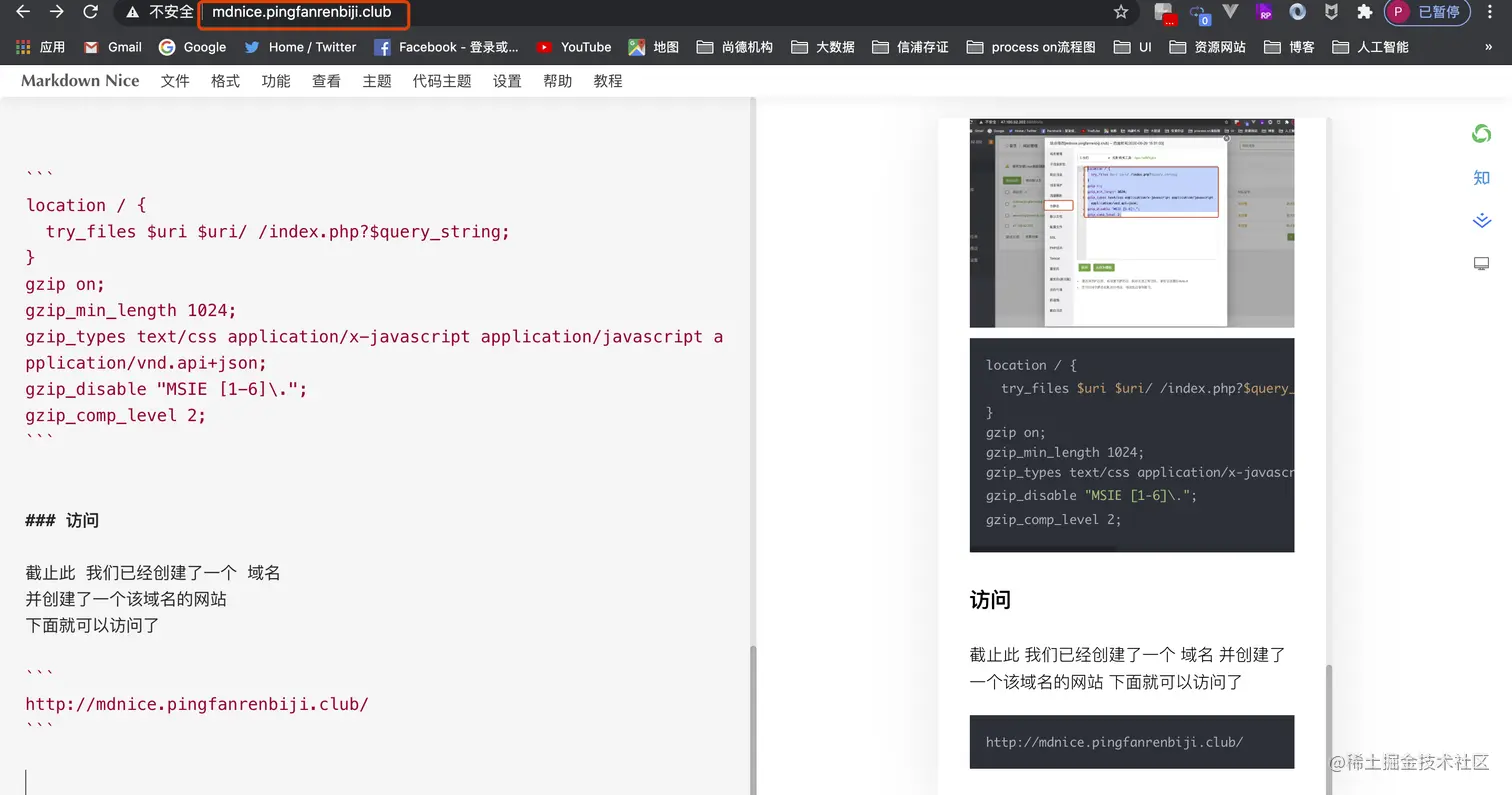1512x795 pixels.
Task: Click the Juejin copy icon in right sidebar
Action: (1481, 220)
